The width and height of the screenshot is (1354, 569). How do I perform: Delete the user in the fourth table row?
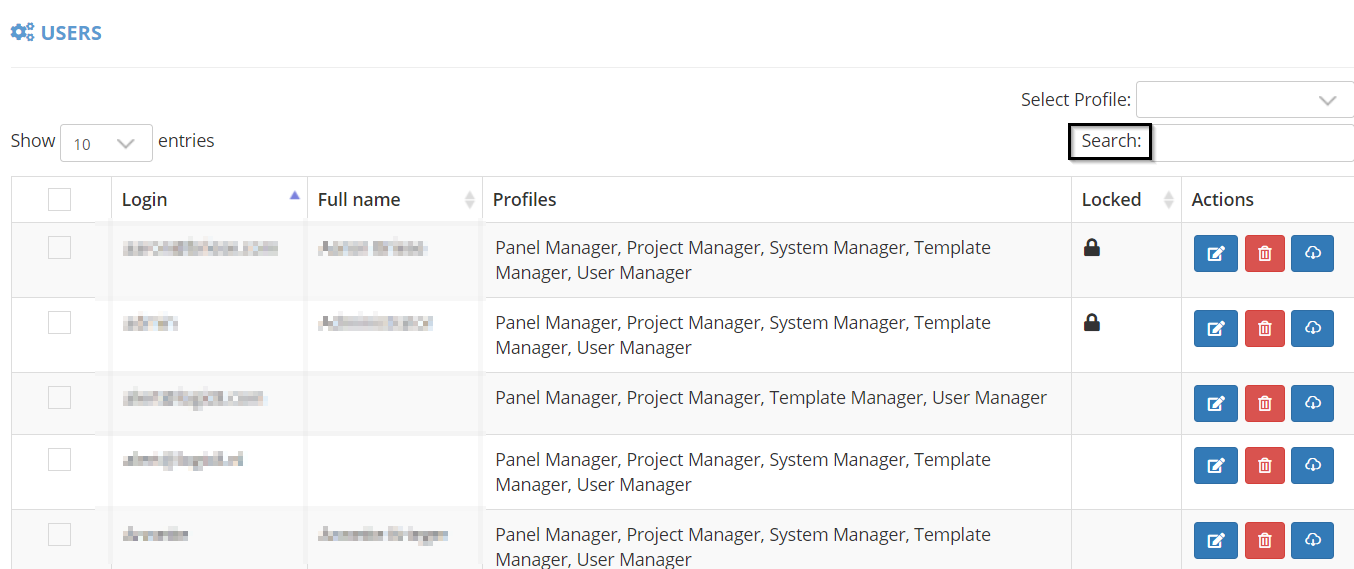(1264, 465)
